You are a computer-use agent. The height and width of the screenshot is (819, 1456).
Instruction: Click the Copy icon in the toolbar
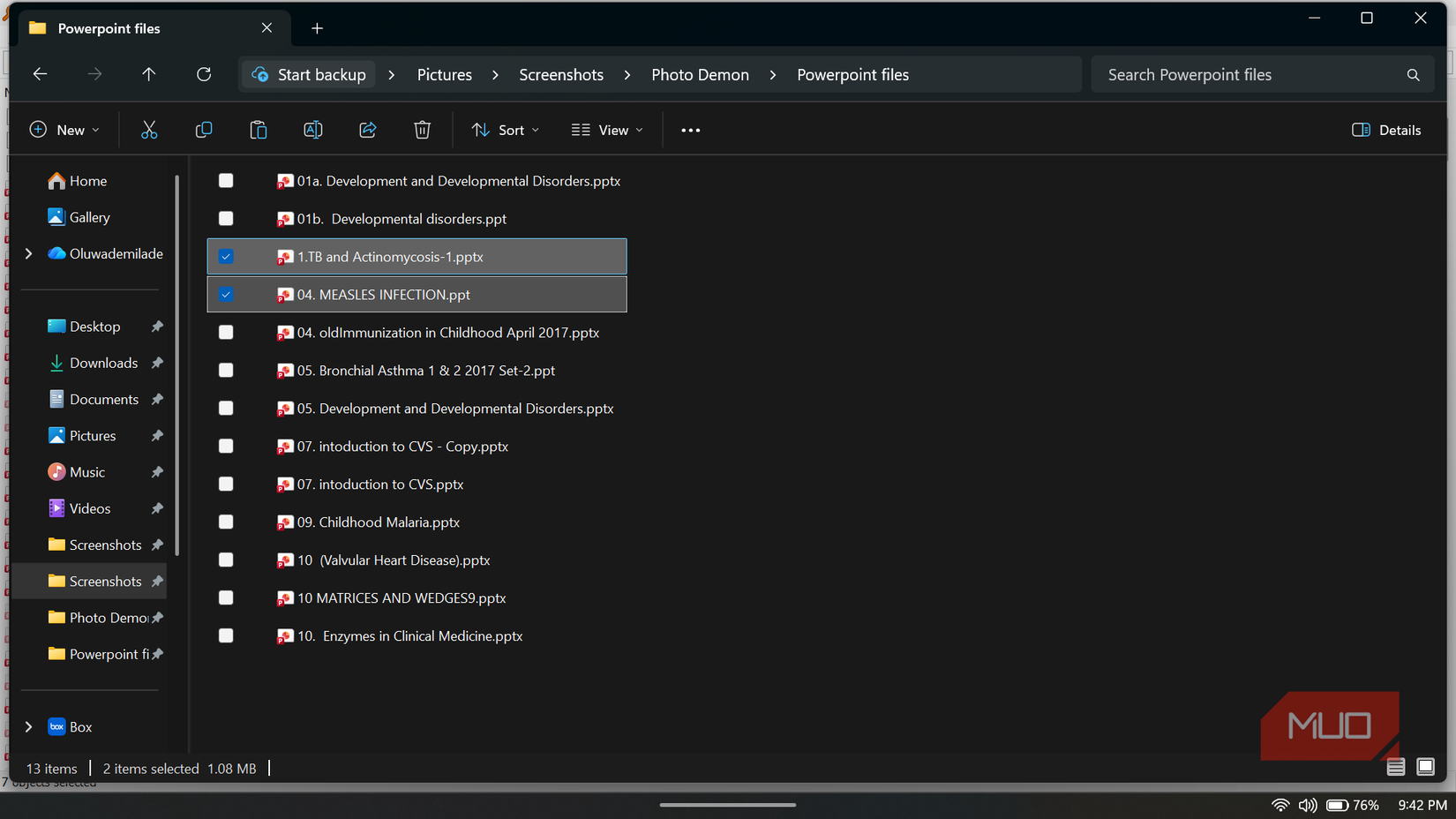point(204,130)
